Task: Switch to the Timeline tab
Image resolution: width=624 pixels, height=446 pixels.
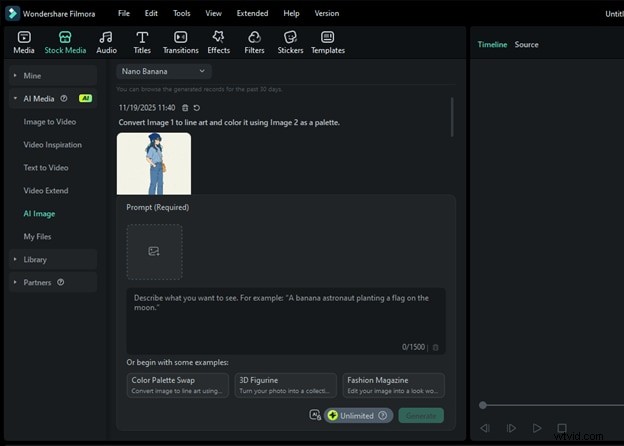Action: point(492,45)
